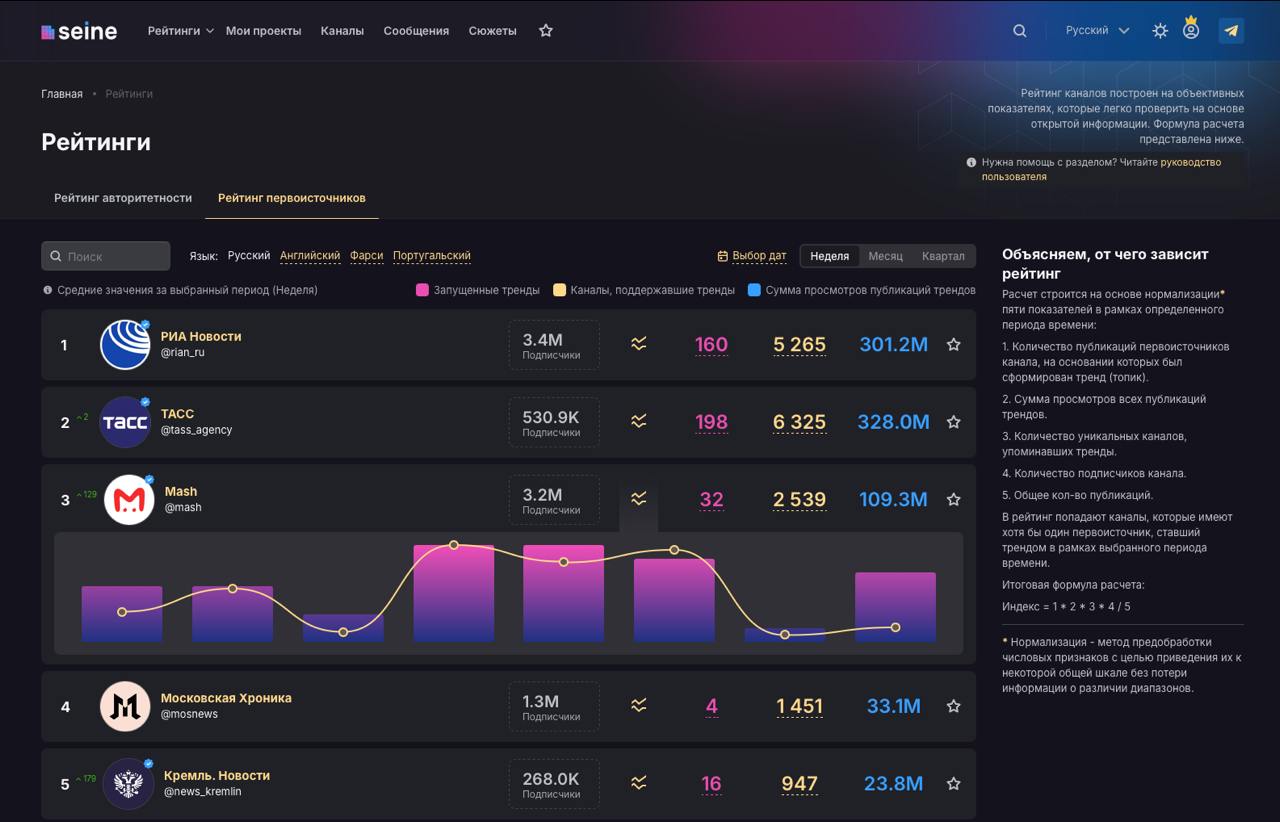
Task: Click the yellow Каналы, поддержавшие тренды swatch
Action: point(560,290)
